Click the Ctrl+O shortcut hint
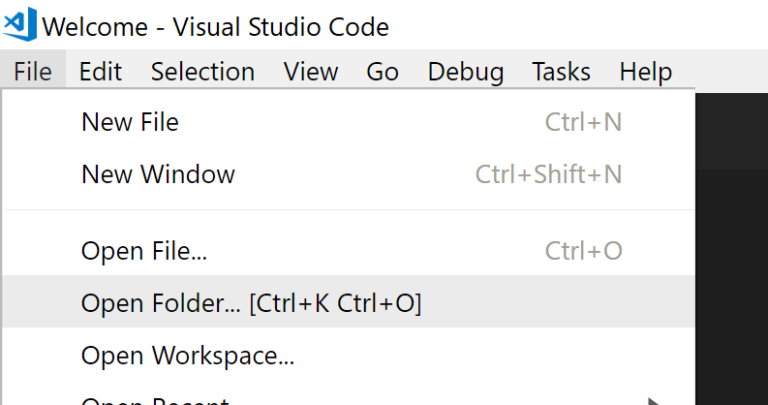 pos(583,251)
